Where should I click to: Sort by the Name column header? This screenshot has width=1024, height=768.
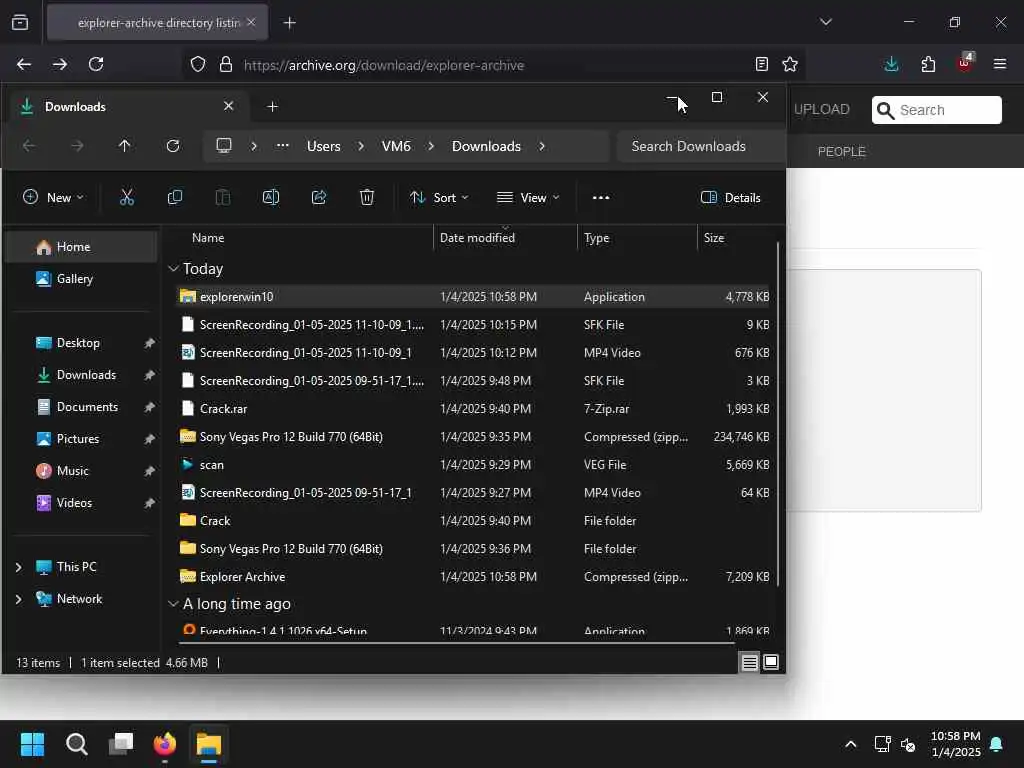pos(208,238)
